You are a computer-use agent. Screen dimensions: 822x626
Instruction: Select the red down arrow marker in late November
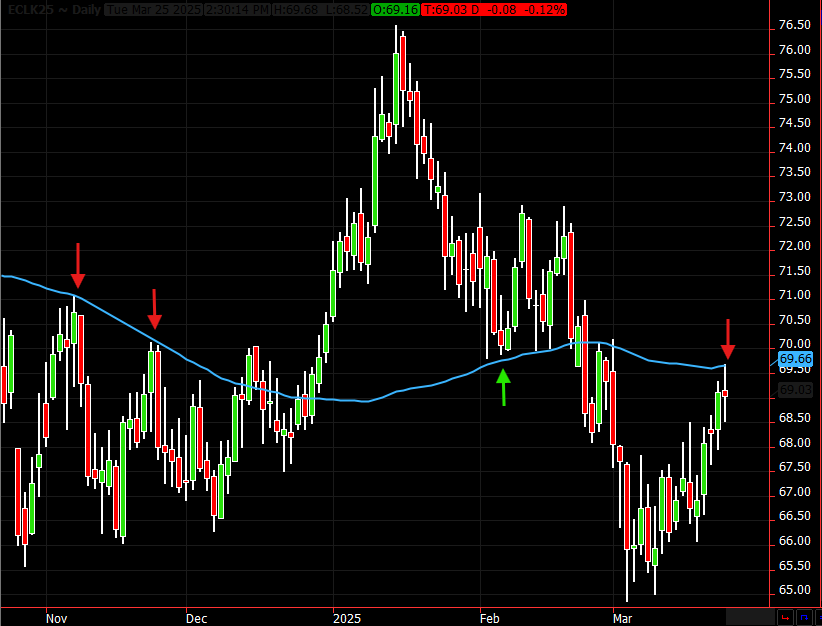[154, 309]
